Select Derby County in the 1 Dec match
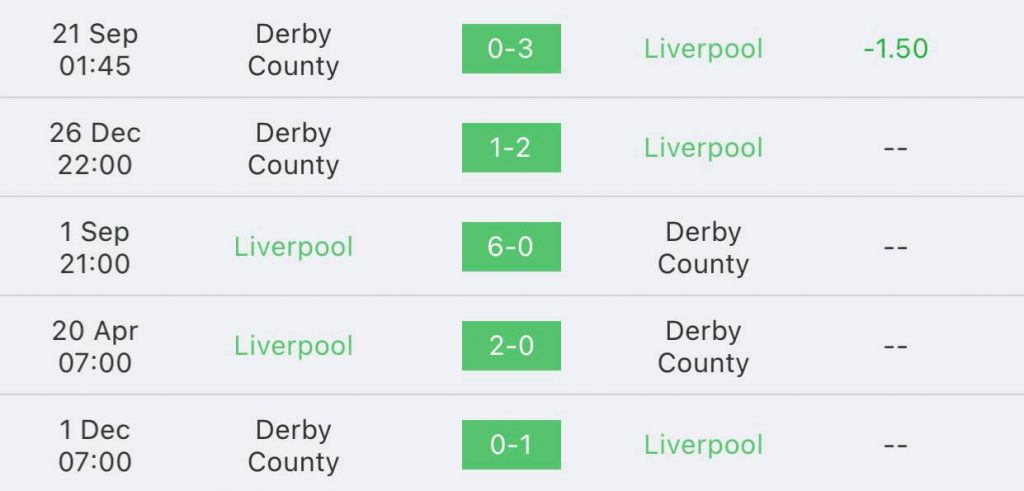The image size is (1024, 491). pyautogui.click(x=293, y=446)
